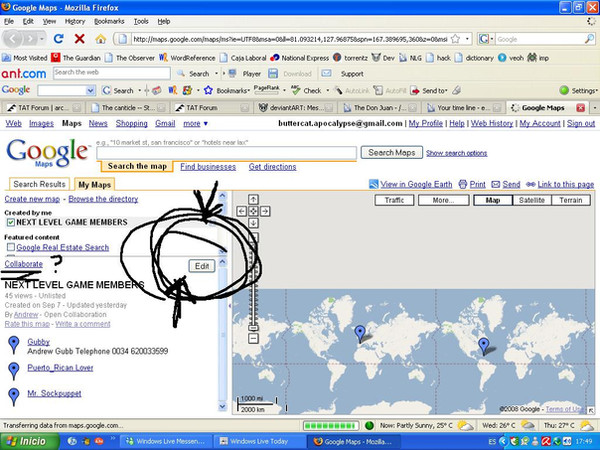Click the left panel scroll down arrow
The width and height of the screenshot is (600, 450).
coord(222,406)
